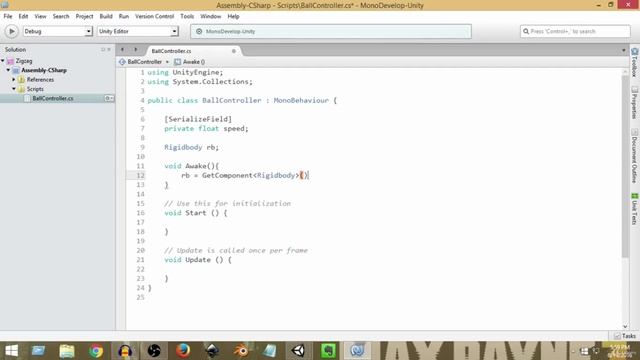Select the Scripts folder item

pos(35,89)
